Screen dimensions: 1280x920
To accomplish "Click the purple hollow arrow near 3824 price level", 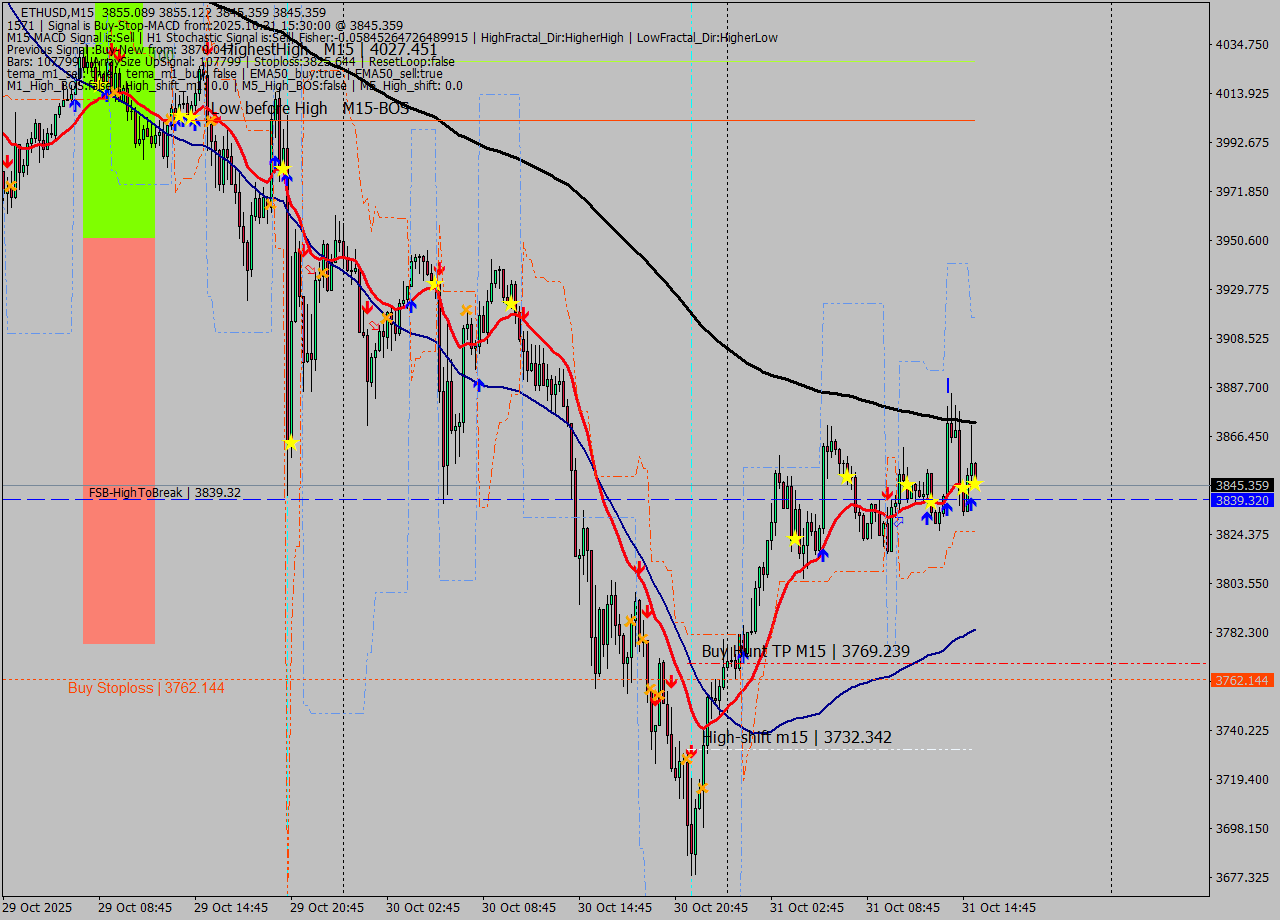I will point(898,521).
